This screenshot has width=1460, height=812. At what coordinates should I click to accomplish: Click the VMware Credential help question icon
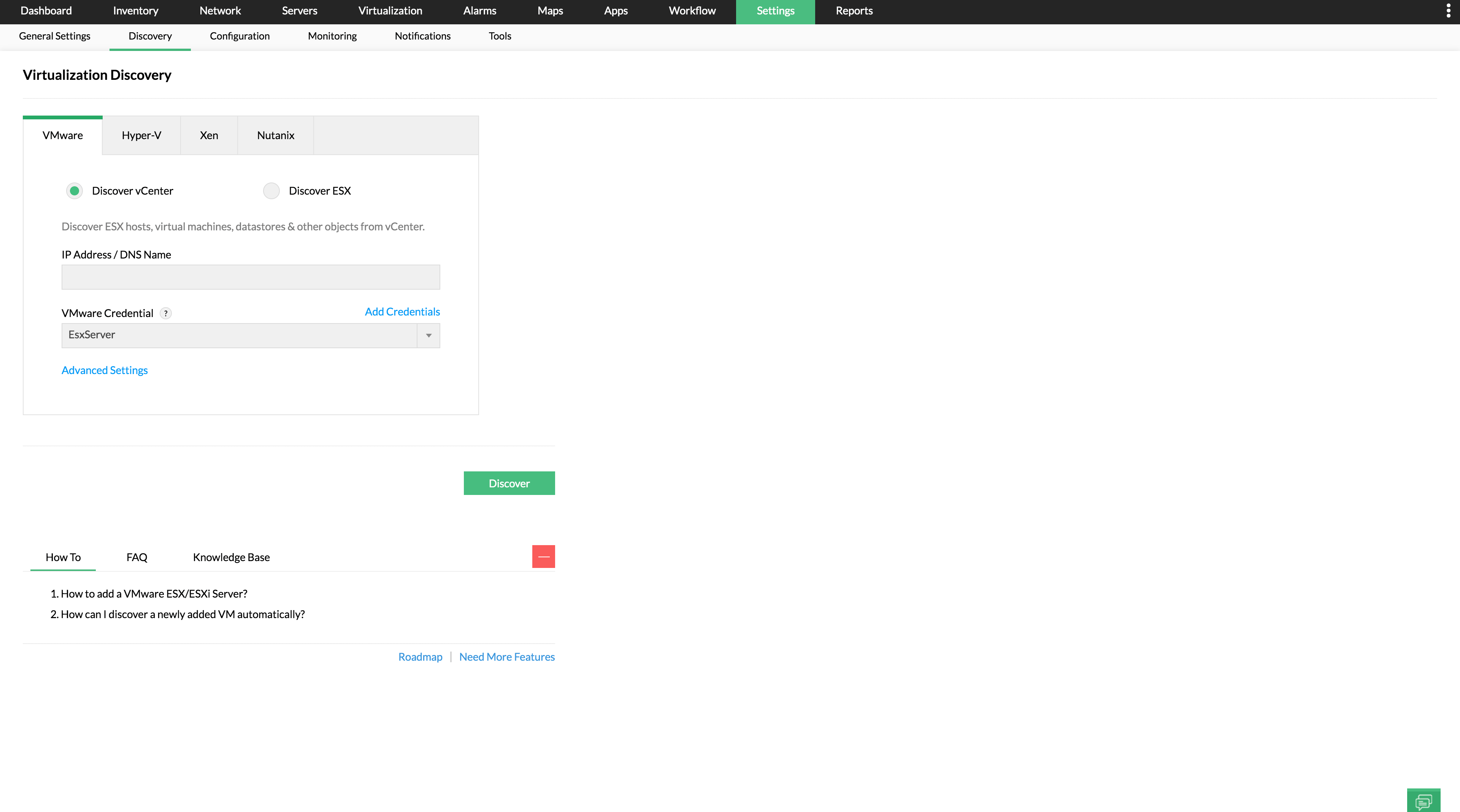tap(165, 313)
